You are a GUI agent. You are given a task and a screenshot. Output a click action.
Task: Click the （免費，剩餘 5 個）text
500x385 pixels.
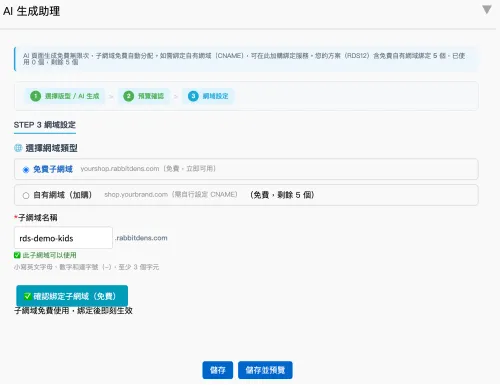(282, 195)
